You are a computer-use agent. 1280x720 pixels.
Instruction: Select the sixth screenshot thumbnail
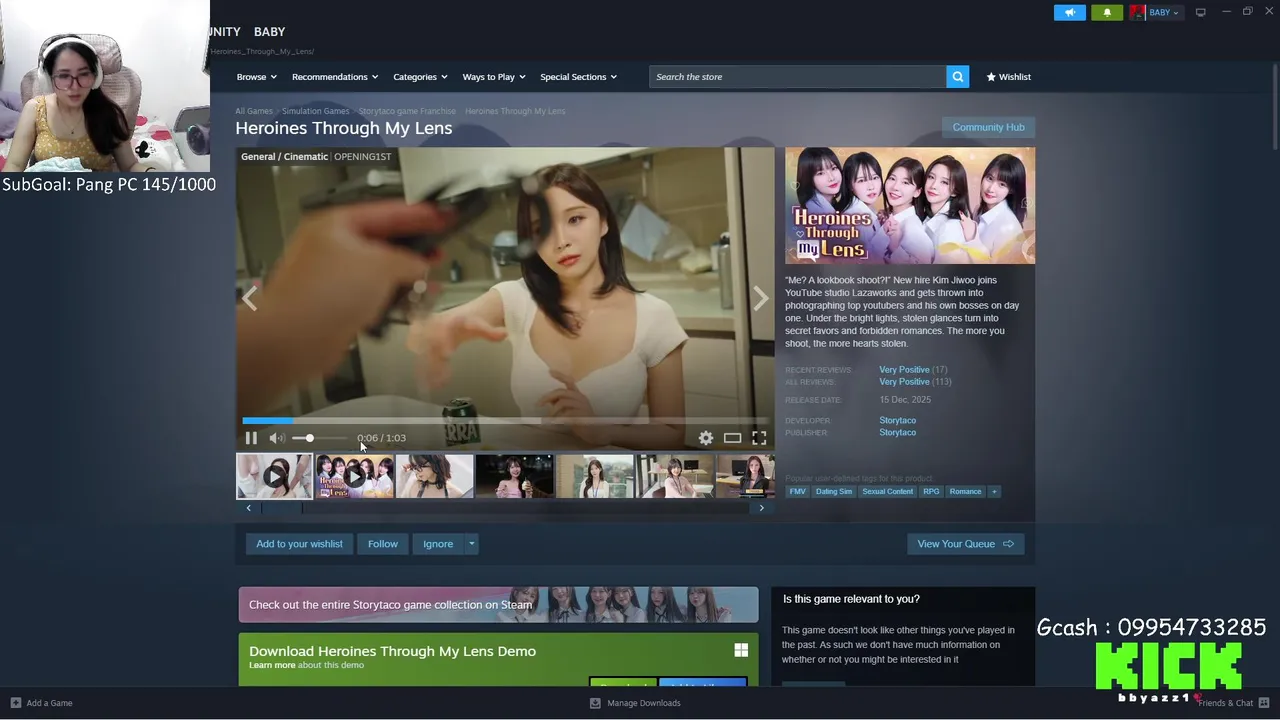(x=675, y=476)
